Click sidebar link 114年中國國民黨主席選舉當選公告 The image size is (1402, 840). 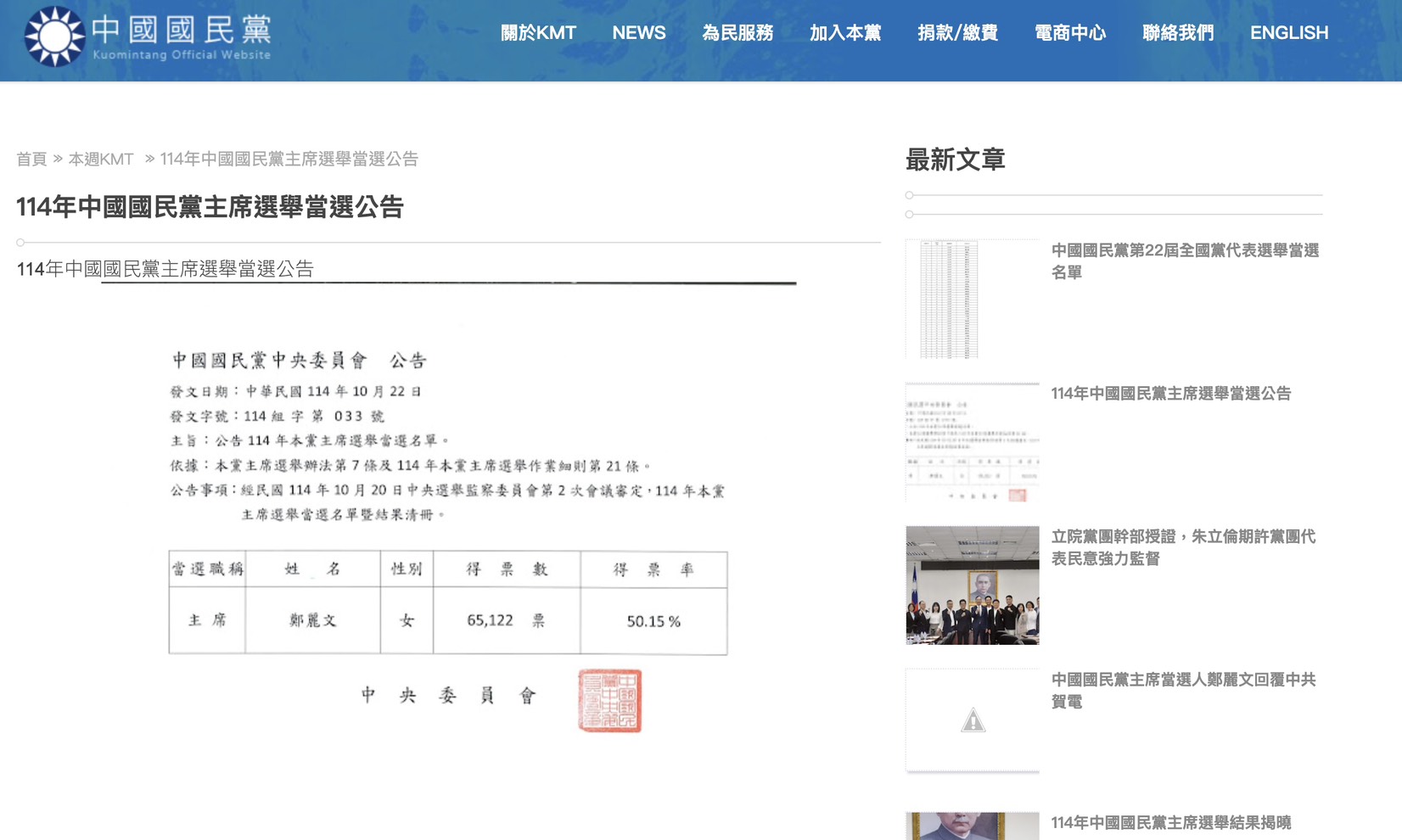tap(1170, 394)
